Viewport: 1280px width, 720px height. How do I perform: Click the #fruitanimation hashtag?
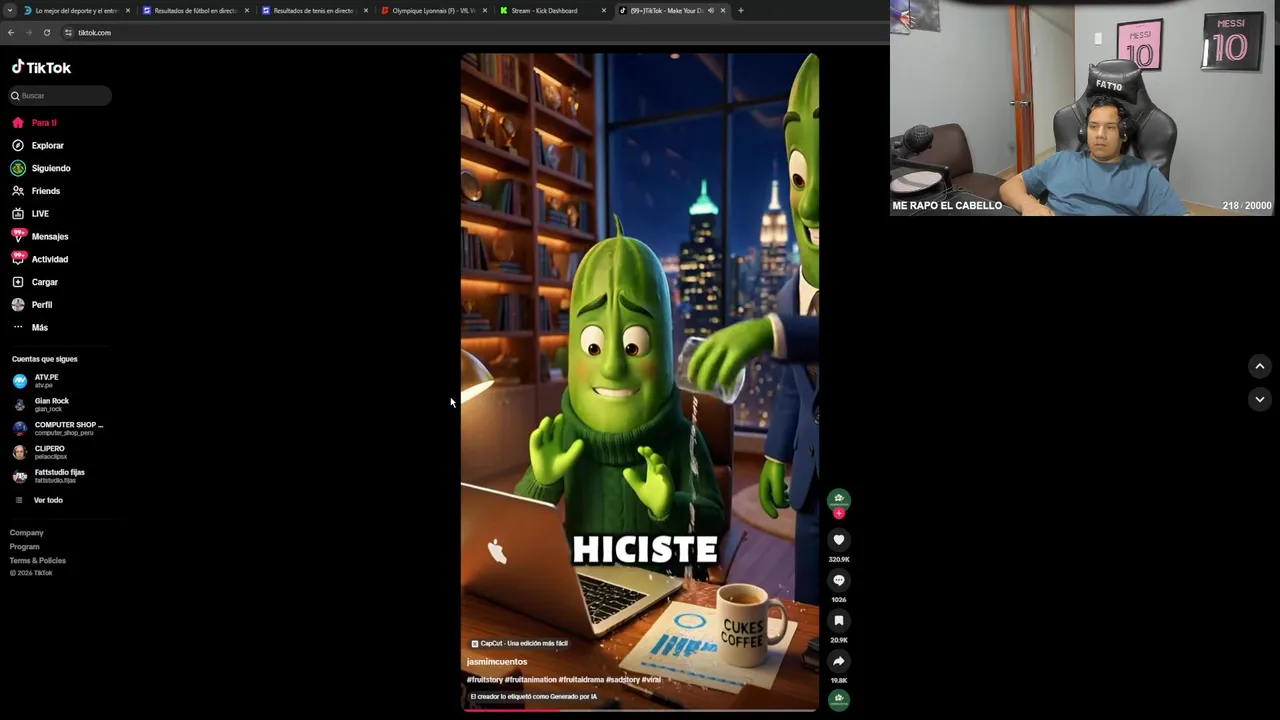click(530, 680)
